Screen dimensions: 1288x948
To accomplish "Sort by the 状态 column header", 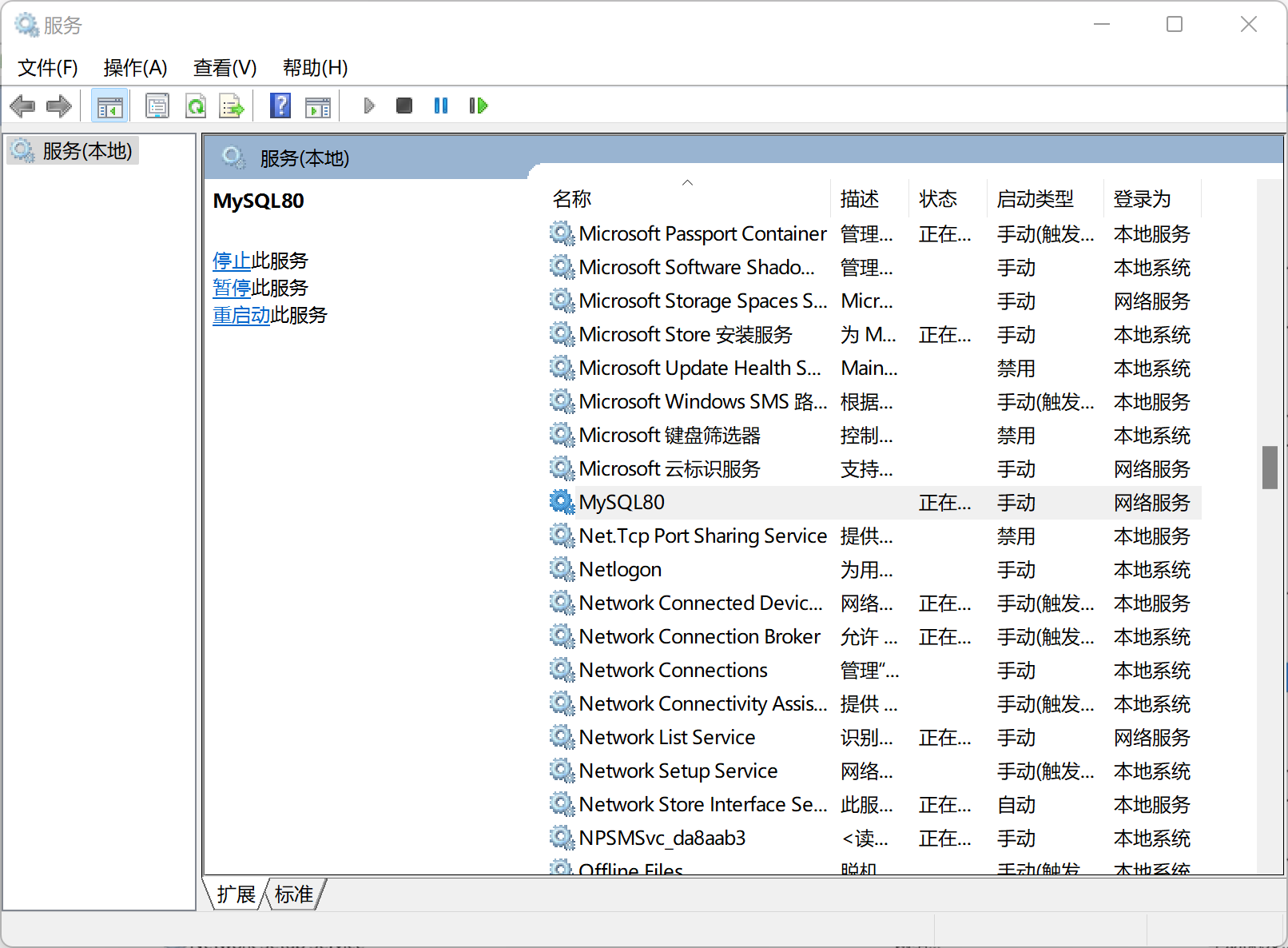I will (948, 198).
